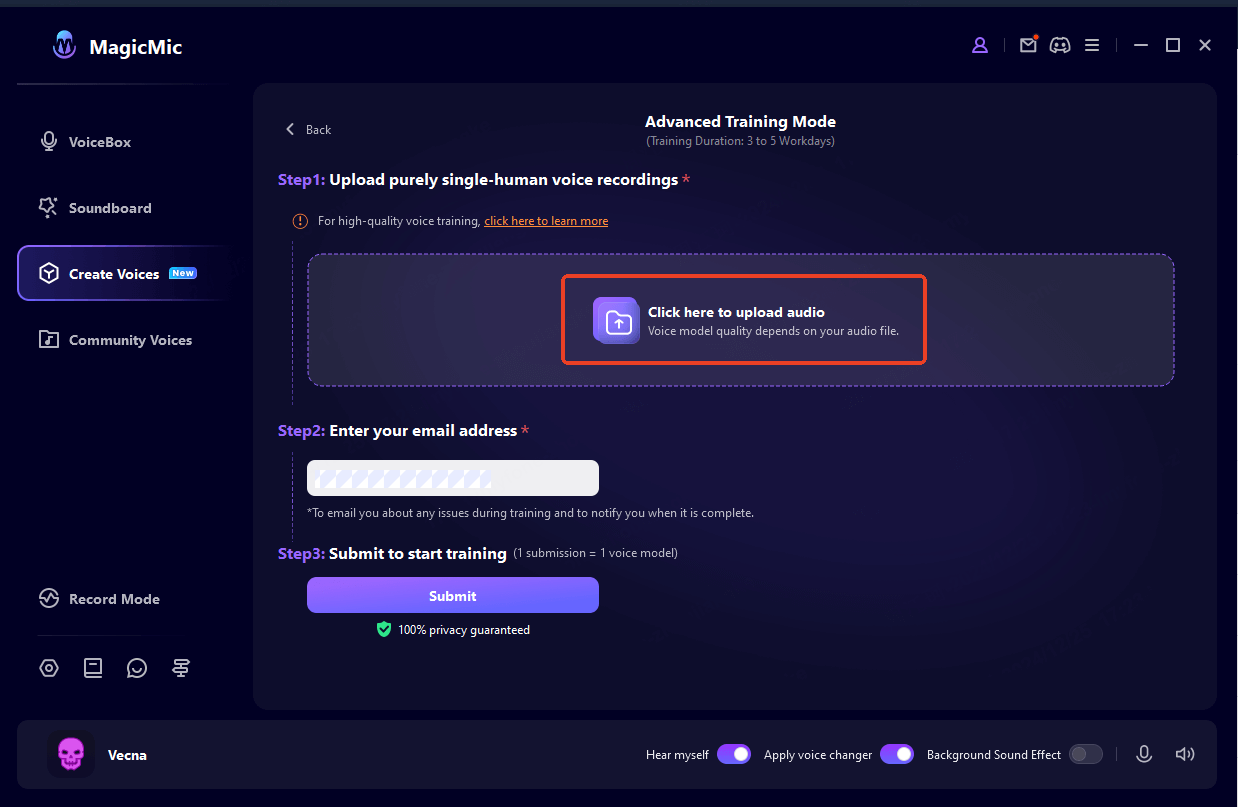Viewport: 1238px width, 807px height.
Task: Click the signpost icon in sidebar
Action: click(181, 668)
